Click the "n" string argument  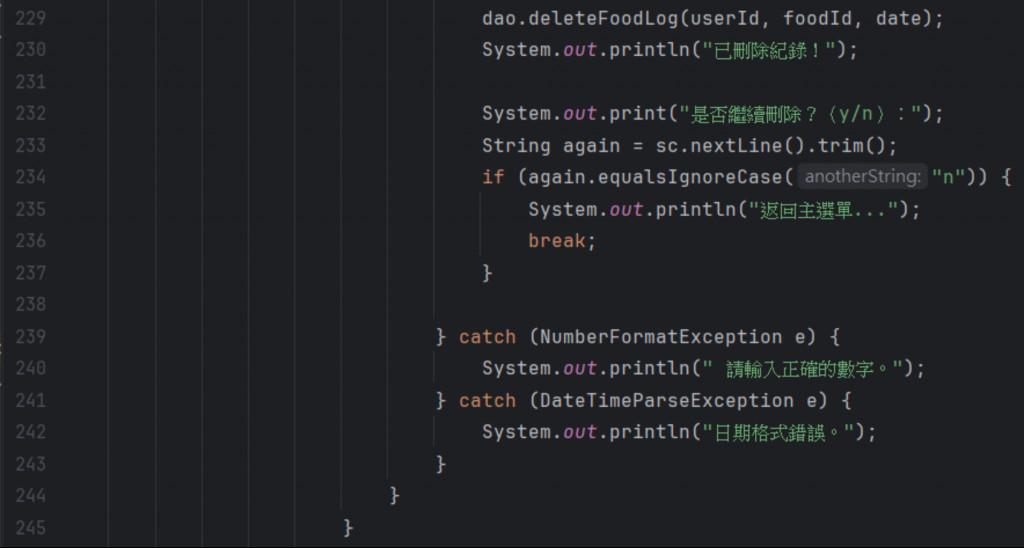click(x=948, y=177)
